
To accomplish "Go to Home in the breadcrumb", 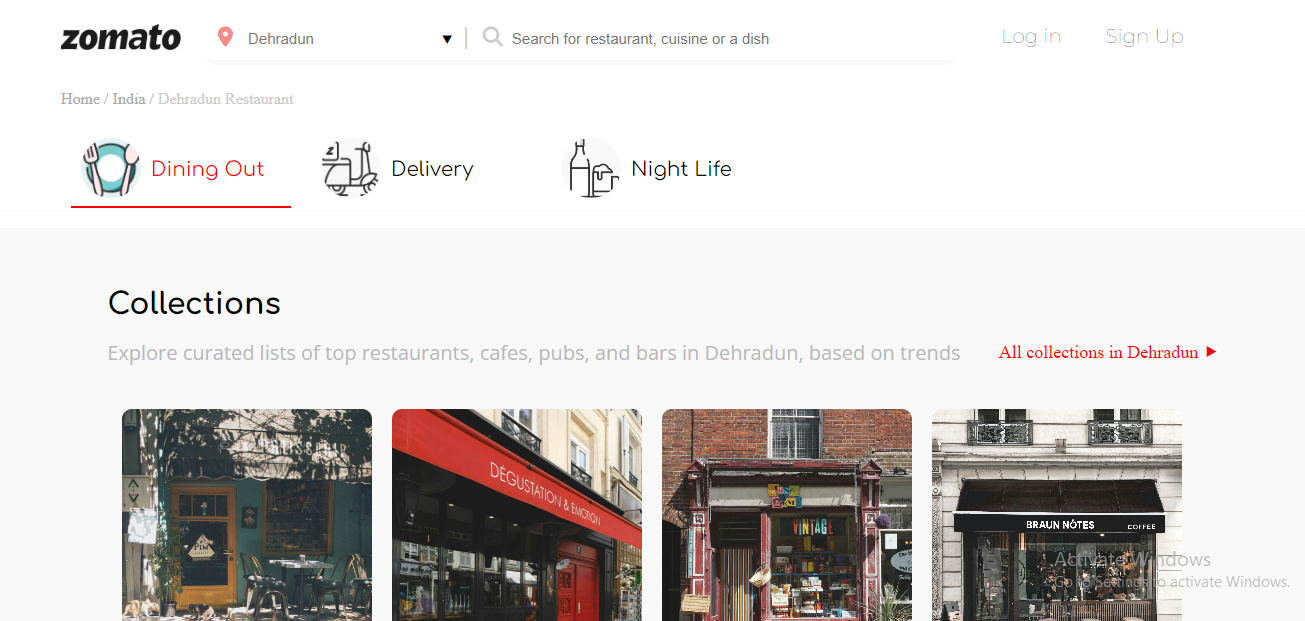I will (x=80, y=99).
